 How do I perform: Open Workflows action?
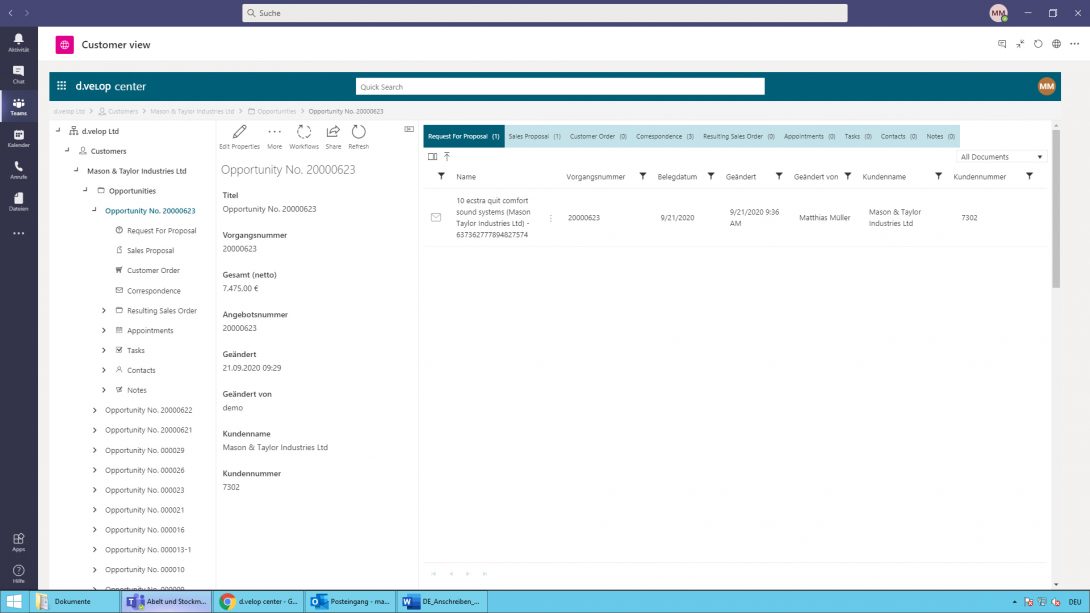click(x=304, y=137)
